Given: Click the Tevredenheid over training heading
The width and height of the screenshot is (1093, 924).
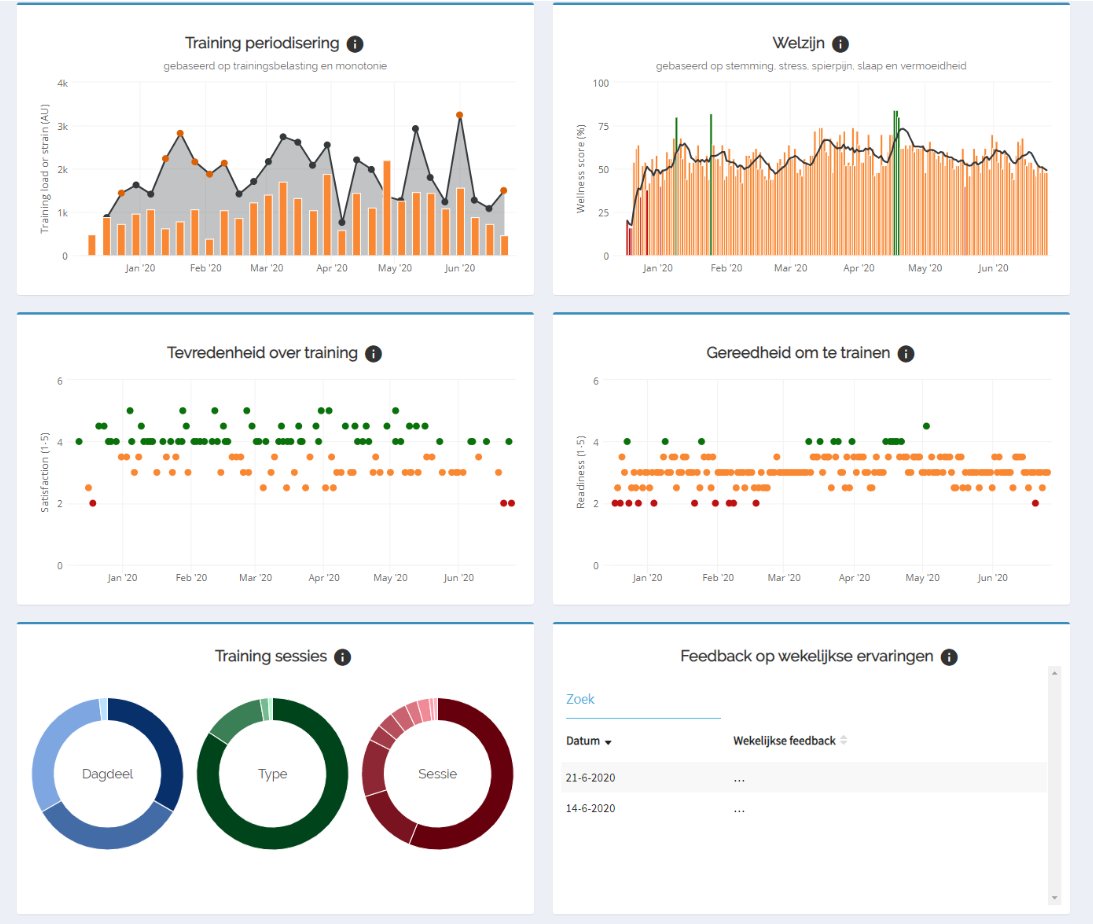Looking at the screenshot, I should (x=262, y=353).
